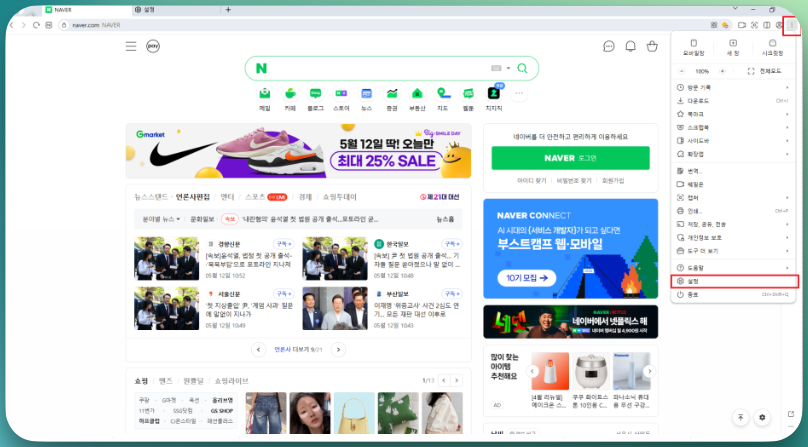The image size is (808, 447).
Task: Subscribe to 한국일보 with 구독 button
Action: (x=452, y=244)
